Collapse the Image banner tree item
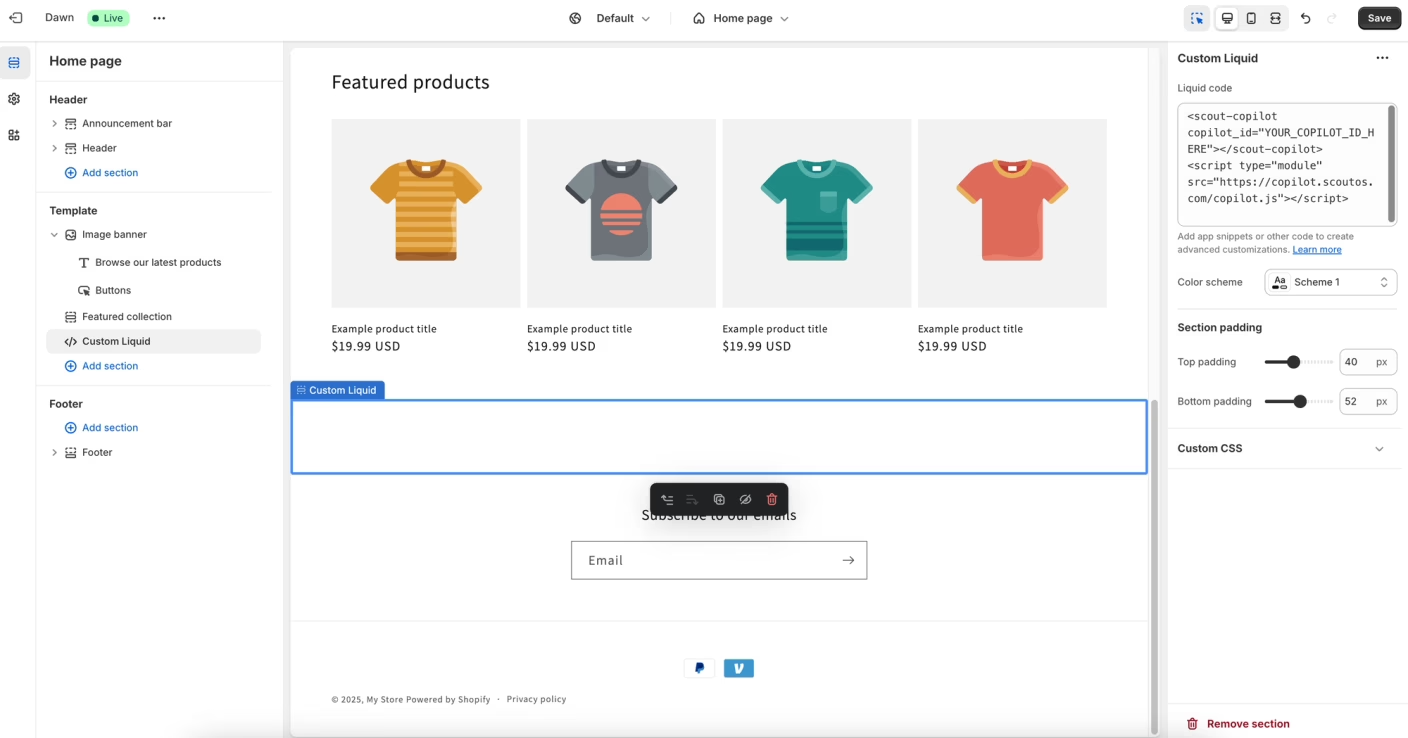The width and height of the screenshot is (1408, 738). [54, 235]
